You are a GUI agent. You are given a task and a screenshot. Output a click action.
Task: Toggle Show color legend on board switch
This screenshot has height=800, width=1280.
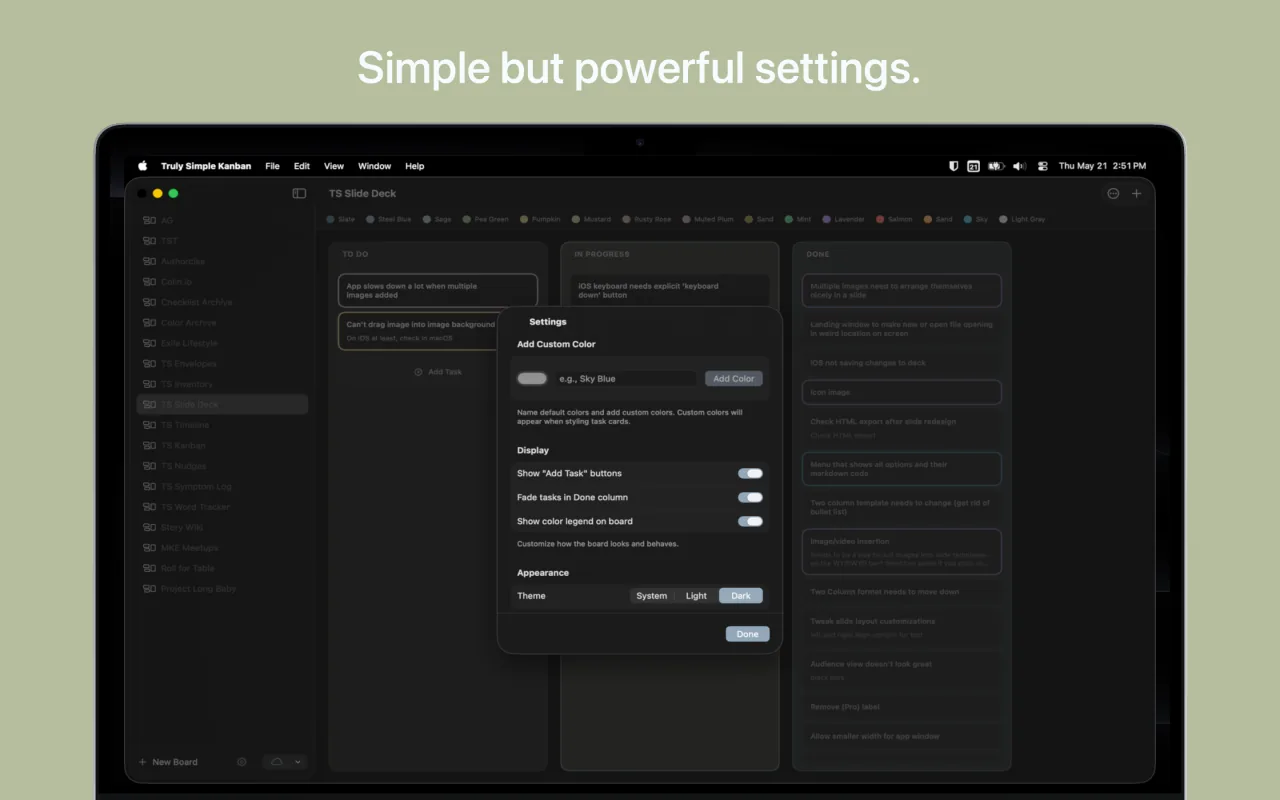(x=750, y=522)
